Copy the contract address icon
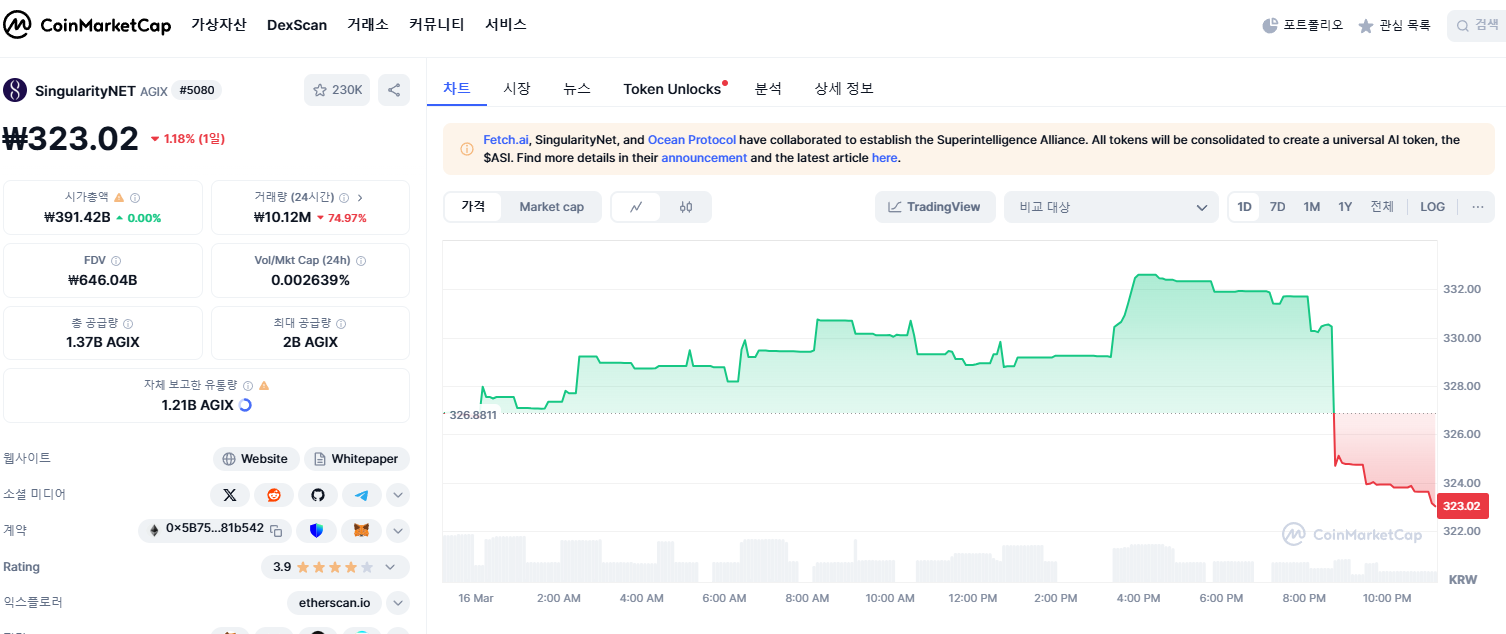This screenshot has width=1506, height=634. click(276, 529)
